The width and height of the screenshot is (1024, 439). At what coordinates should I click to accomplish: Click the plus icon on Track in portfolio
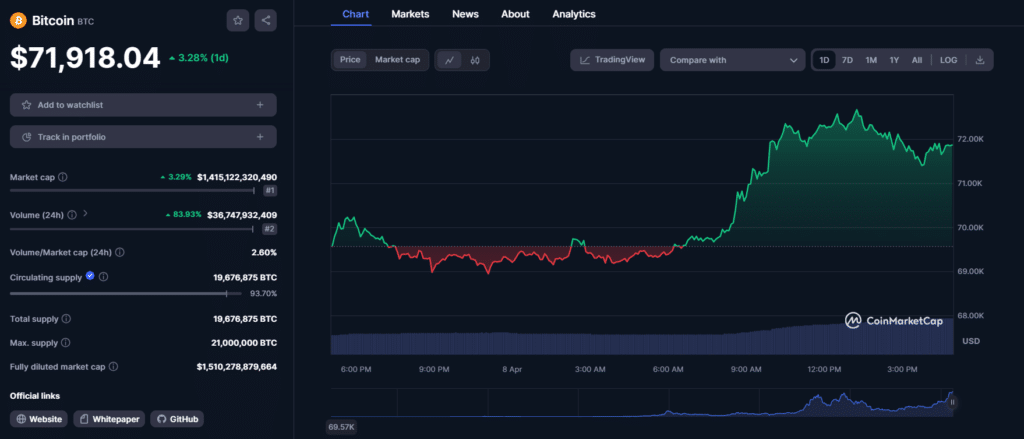260,137
